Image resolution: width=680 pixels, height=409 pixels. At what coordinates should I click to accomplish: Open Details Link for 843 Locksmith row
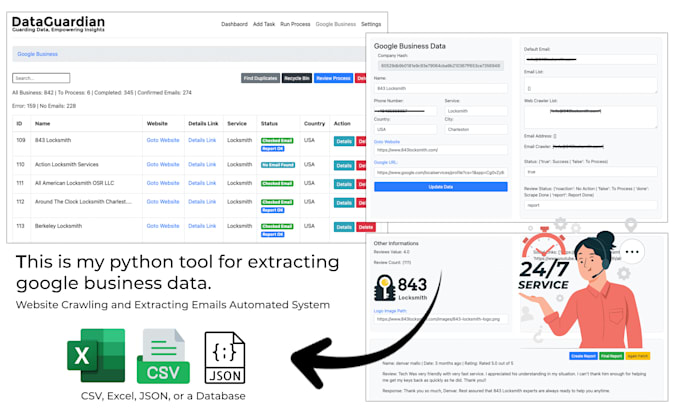[x=202, y=140]
